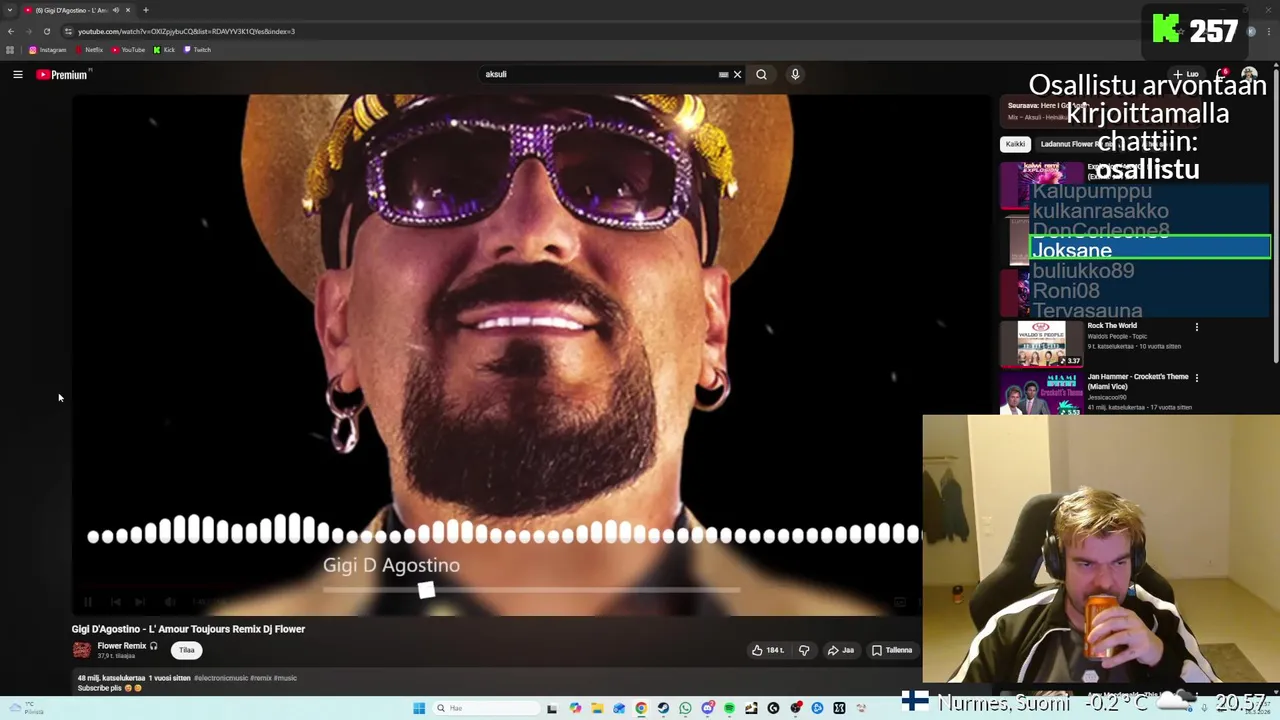Open the Twitch bookmark
Screen dimensions: 1280x720
tap(197, 50)
